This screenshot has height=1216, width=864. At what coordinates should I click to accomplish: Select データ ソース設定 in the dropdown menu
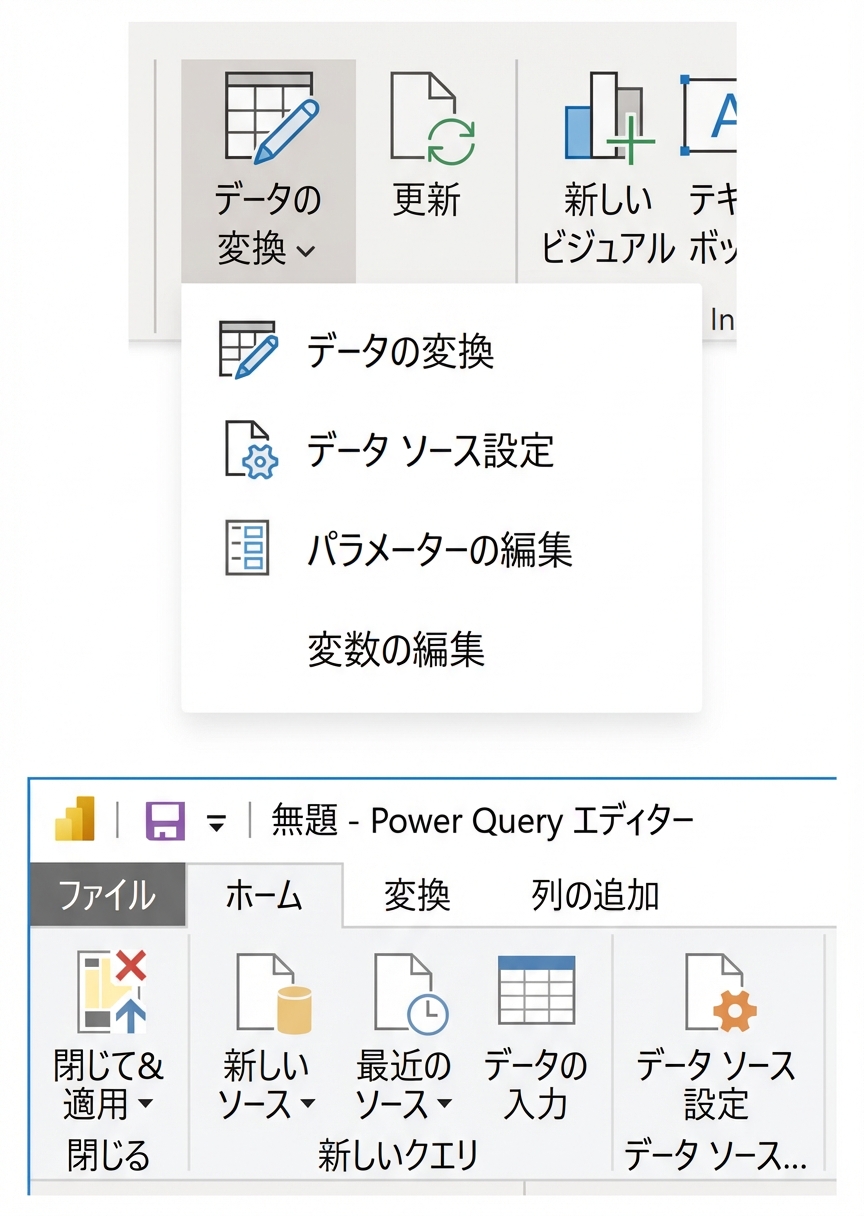(442, 450)
